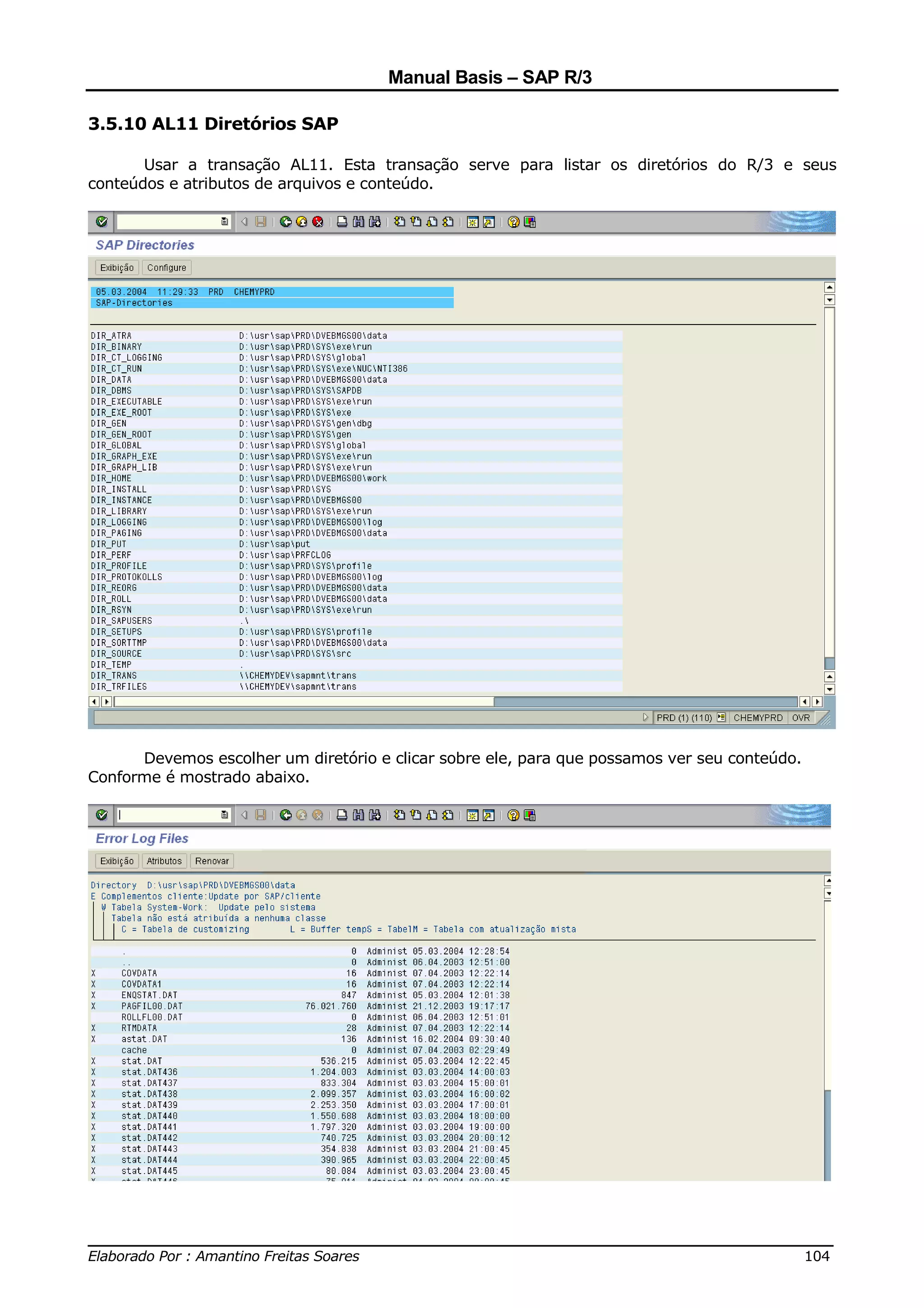Image resolution: width=924 pixels, height=1308 pixels.
Task: Click Customize Local Layout icon in Error Log Files toolbar
Action: click(530, 815)
